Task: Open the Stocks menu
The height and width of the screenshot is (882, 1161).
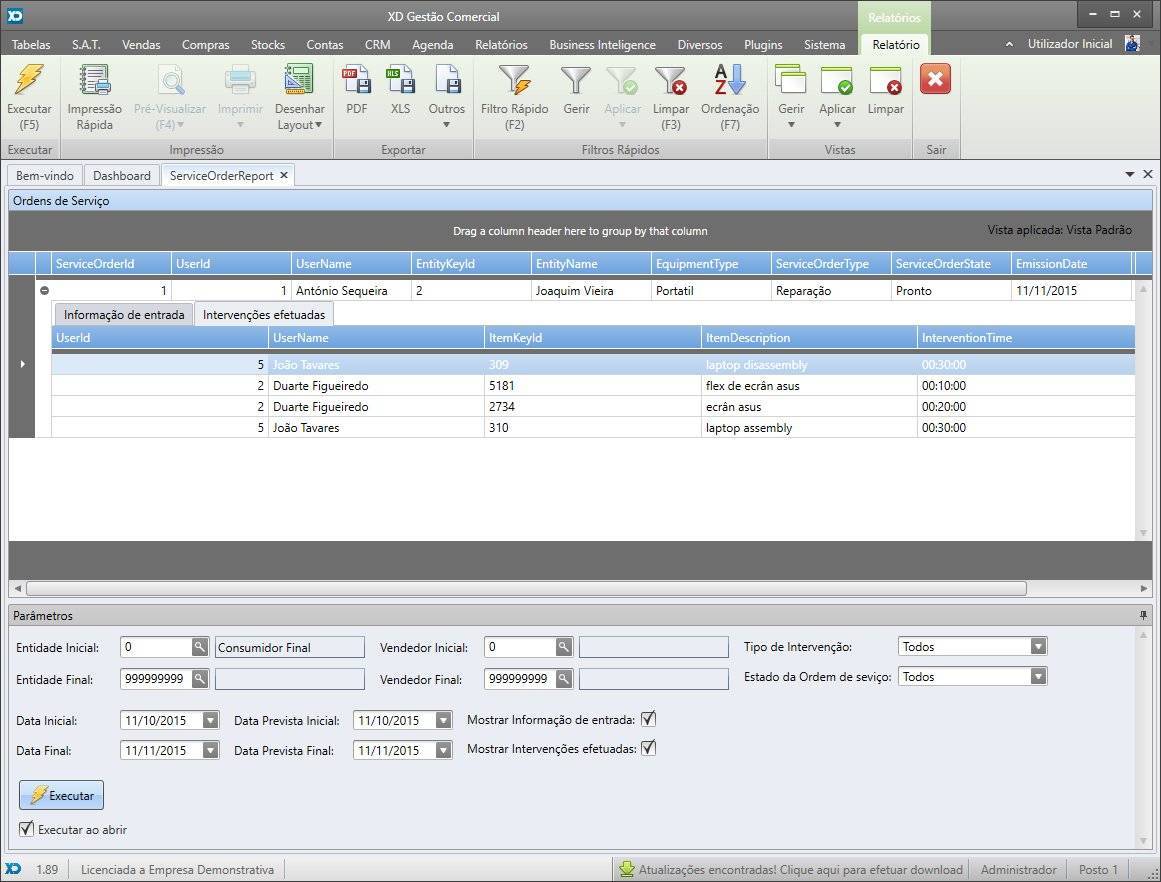Action: click(268, 44)
